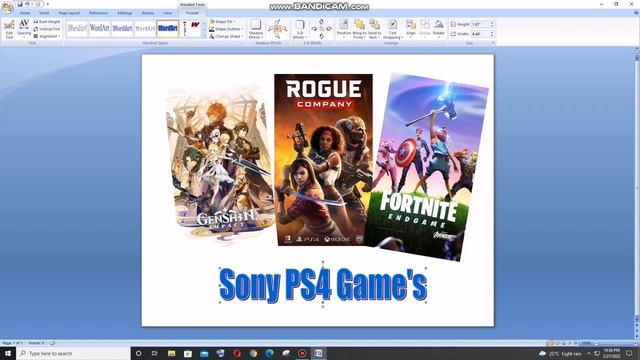Switch to the View tab
This screenshot has height=360, width=640.
tap(167, 13)
